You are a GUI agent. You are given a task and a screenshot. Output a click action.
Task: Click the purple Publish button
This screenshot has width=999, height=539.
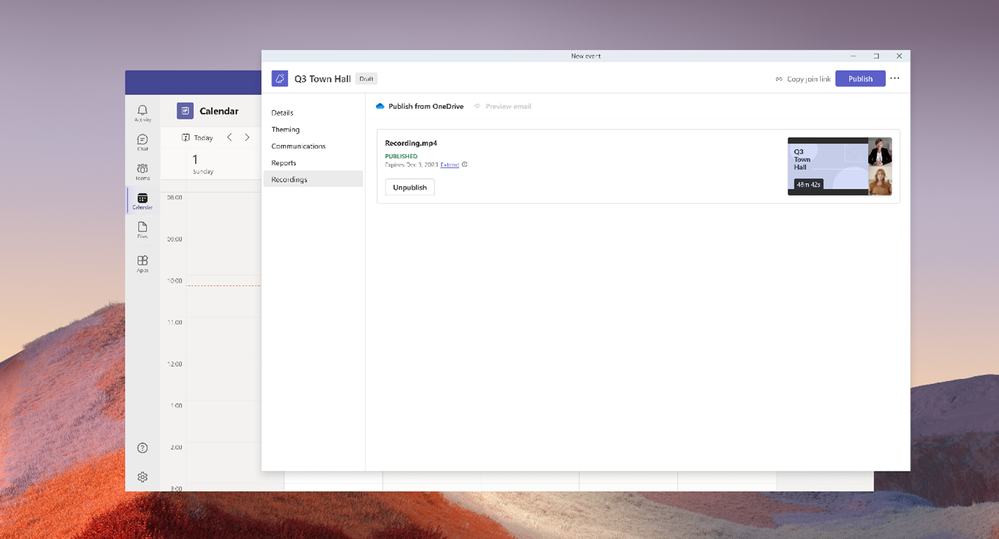[860, 78]
